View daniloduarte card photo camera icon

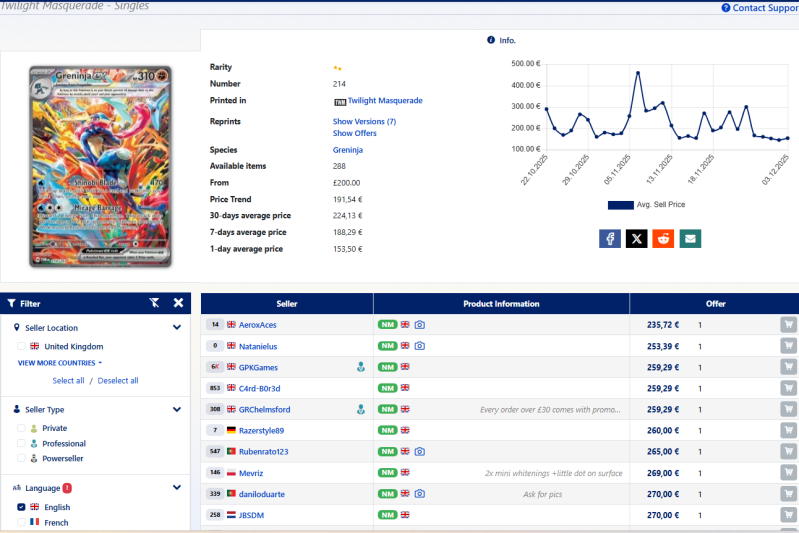(x=419, y=494)
